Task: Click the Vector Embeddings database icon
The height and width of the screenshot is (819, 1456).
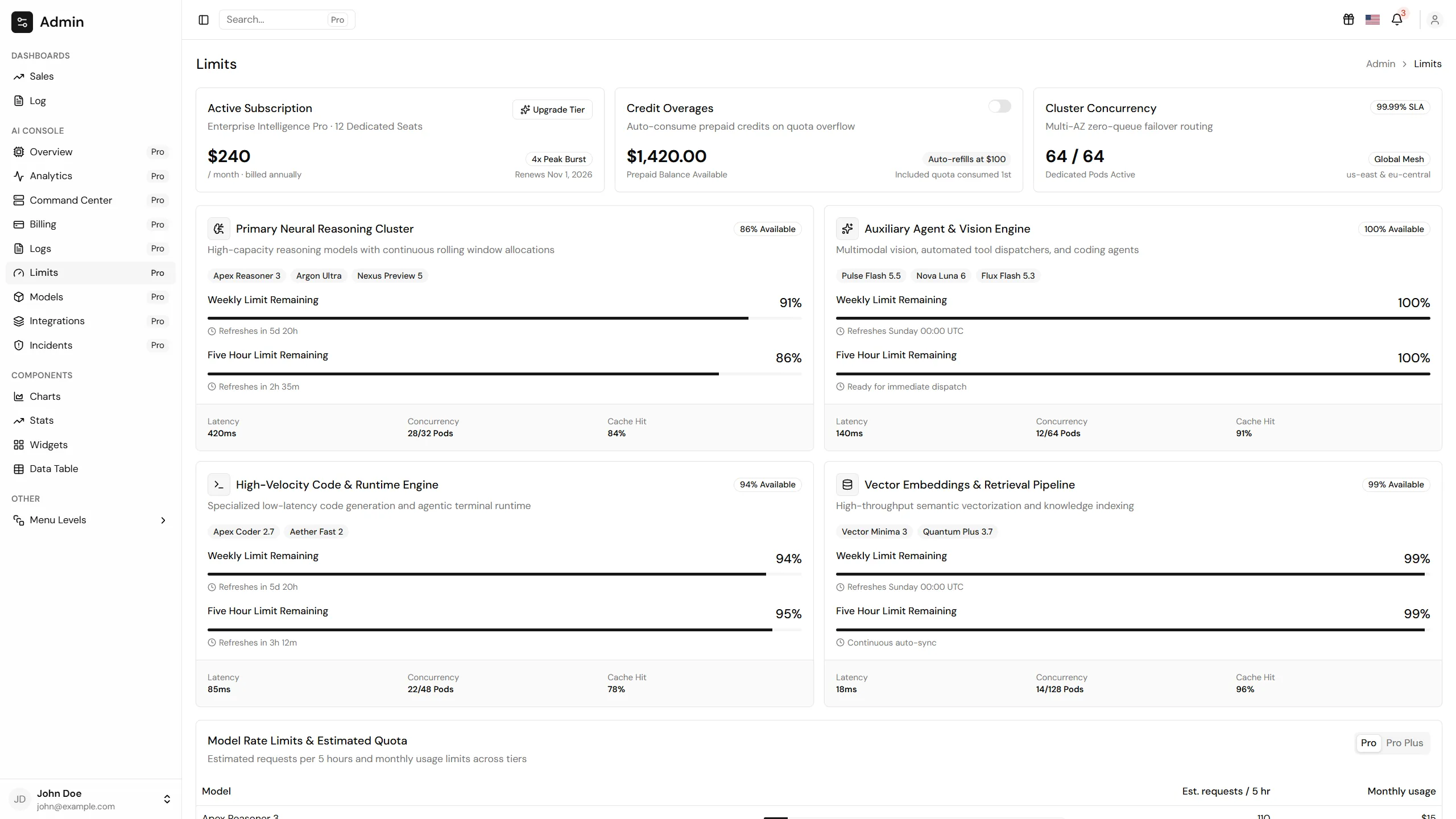Action: (x=847, y=485)
